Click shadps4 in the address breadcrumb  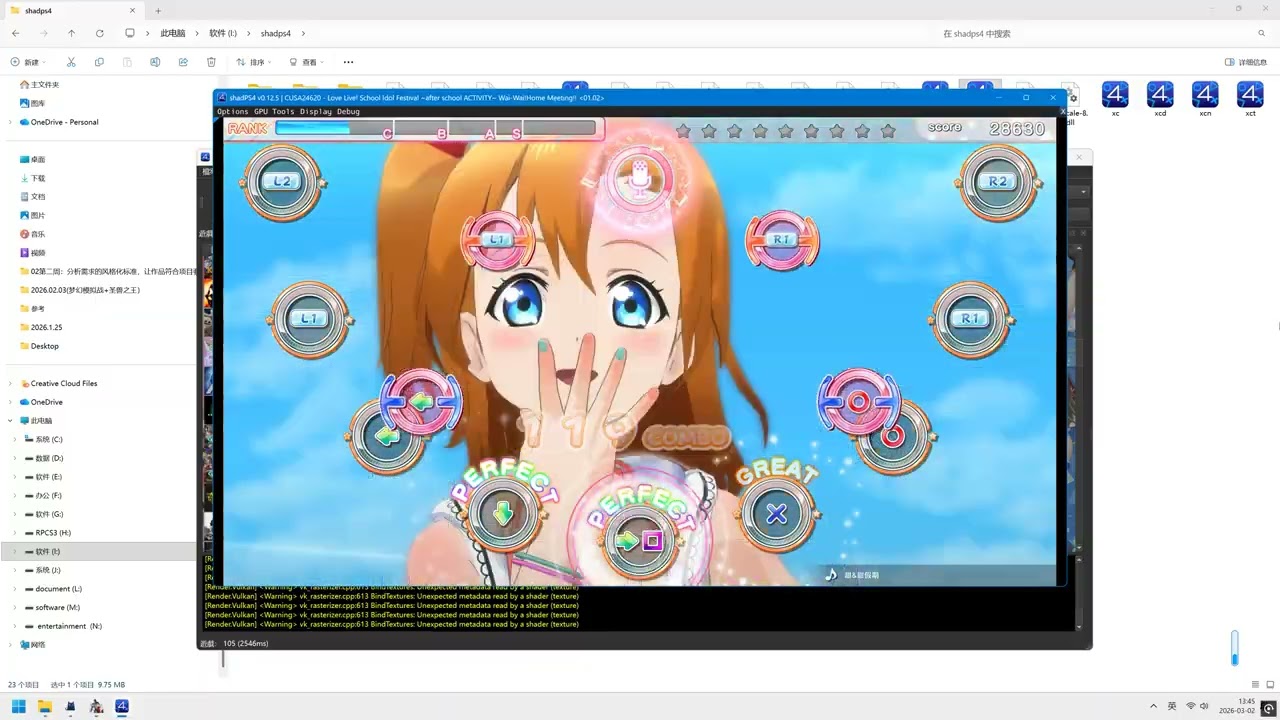tap(276, 33)
